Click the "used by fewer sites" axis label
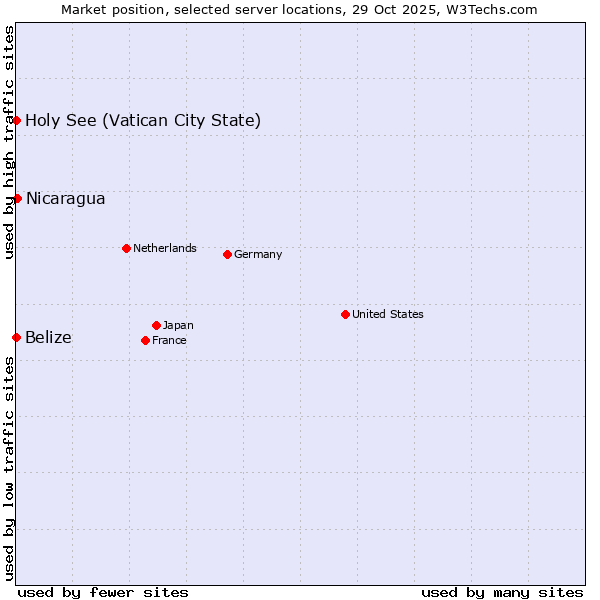 pos(103,592)
